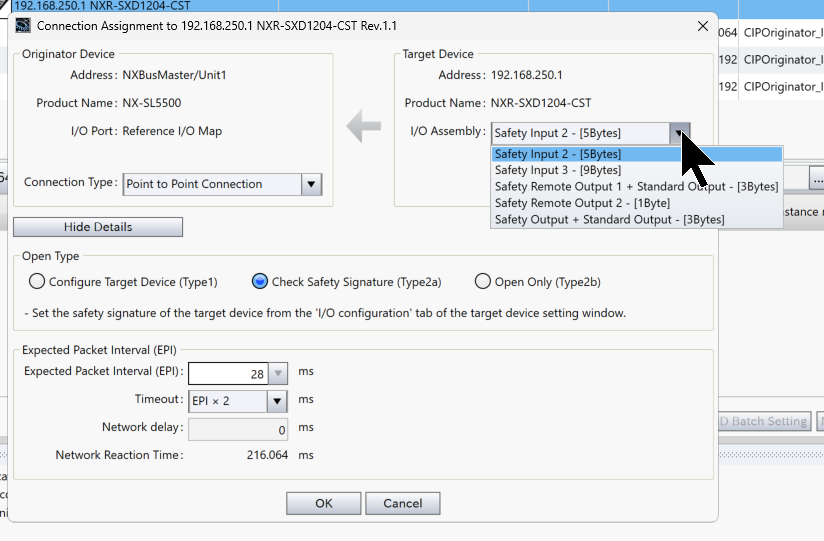This screenshot has width=824, height=541.
Task: Open the Connection Type dropdown
Action: point(311,185)
